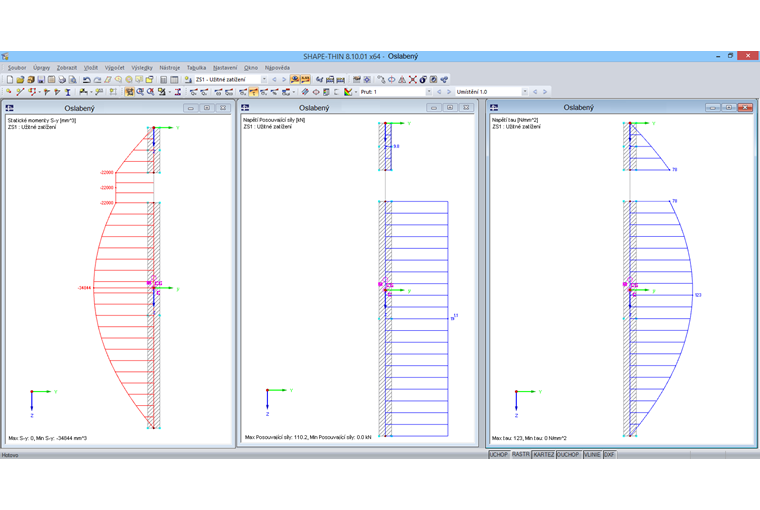Open the Tabulka menu
The image size is (760, 510).
(196, 68)
